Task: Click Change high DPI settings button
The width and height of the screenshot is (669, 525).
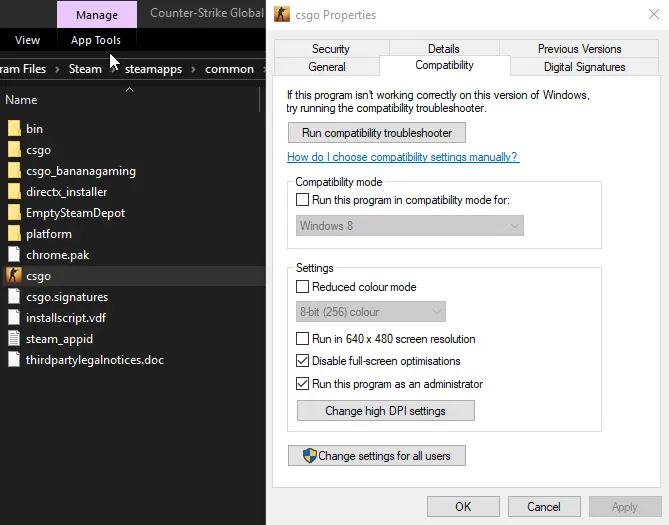Action: click(x=386, y=411)
